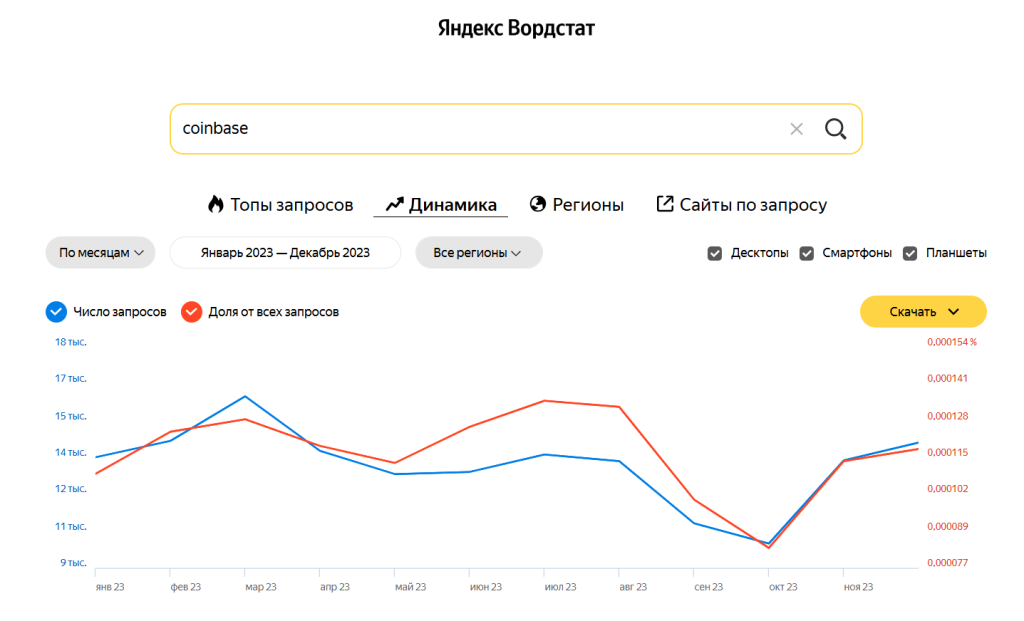Expand the Все регионы dropdown
This screenshot has height=621, width=1024.
(478, 253)
